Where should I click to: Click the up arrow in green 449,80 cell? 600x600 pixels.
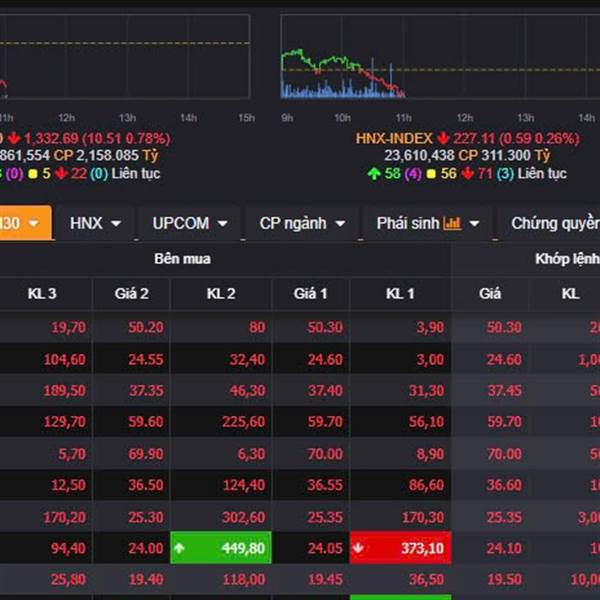179,548
